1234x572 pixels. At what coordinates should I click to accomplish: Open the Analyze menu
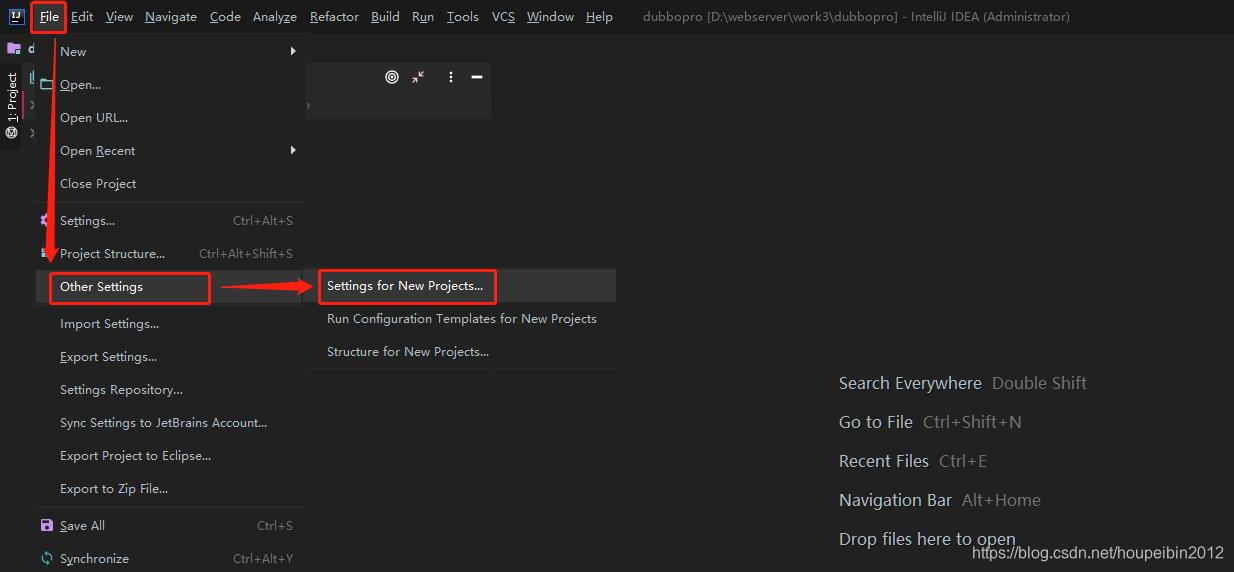pyautogui.click(x=275, y=17)
